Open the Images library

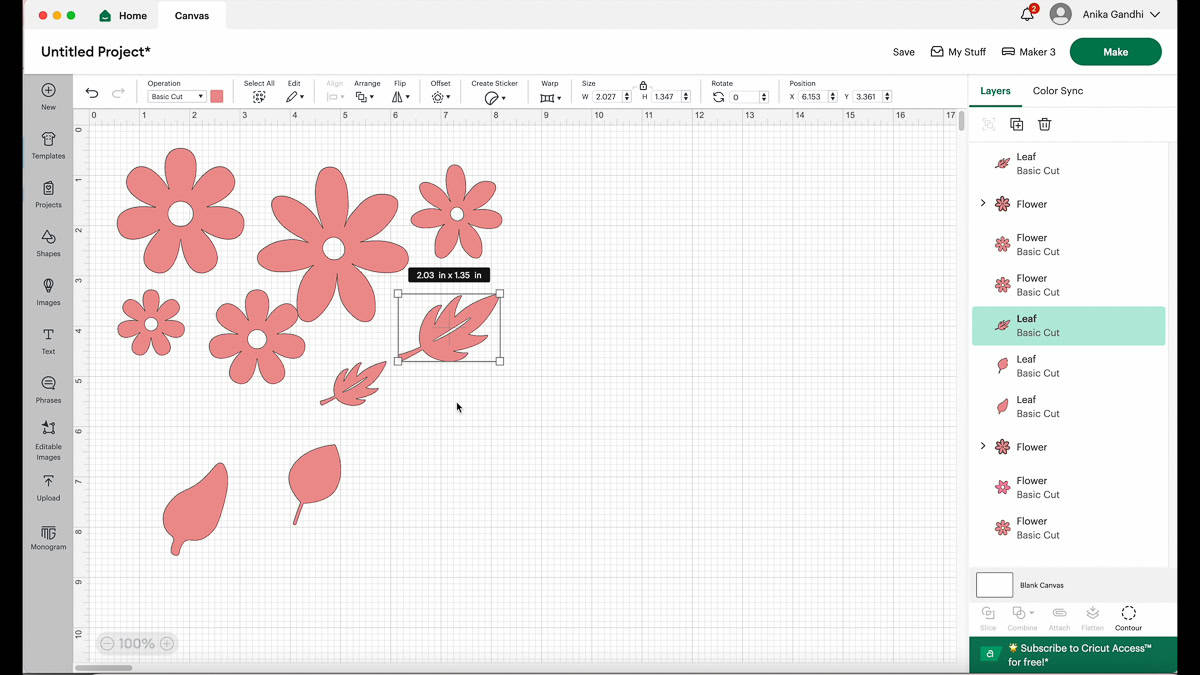coord(48,286)
